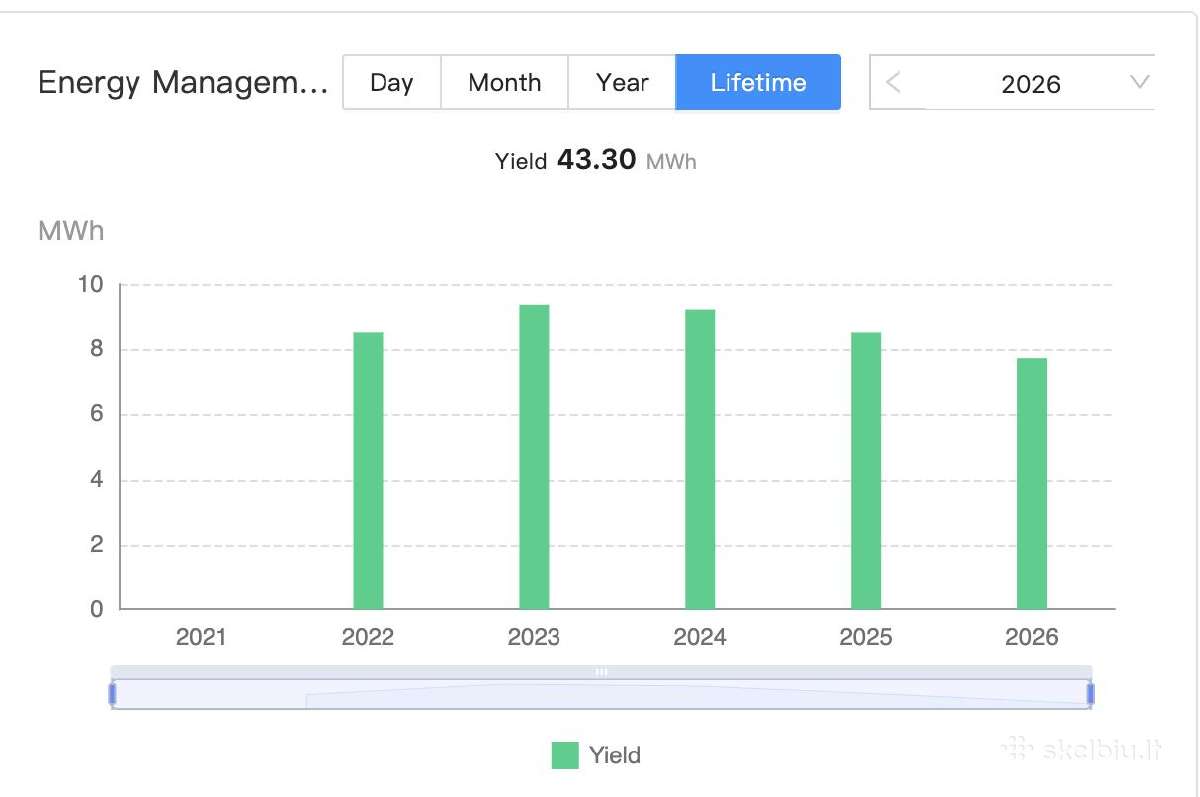1200x797 pixels.
Task: Open the year dropdown chevron next to 2026
Action: tap(1139, 82)
